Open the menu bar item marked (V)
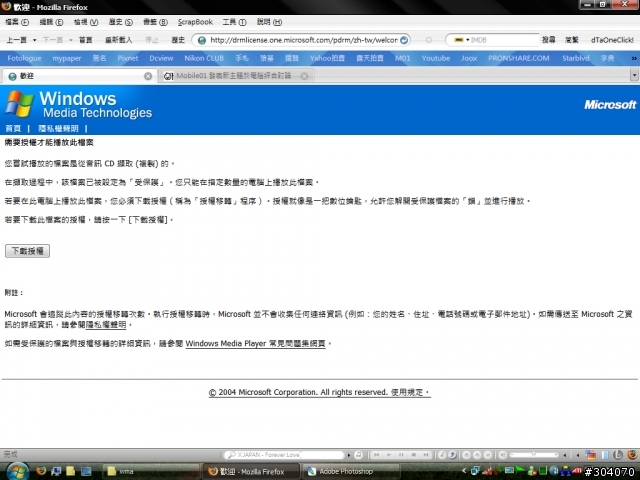The height and width of the screenshot is (480, 640). click(x=86, y=22)
